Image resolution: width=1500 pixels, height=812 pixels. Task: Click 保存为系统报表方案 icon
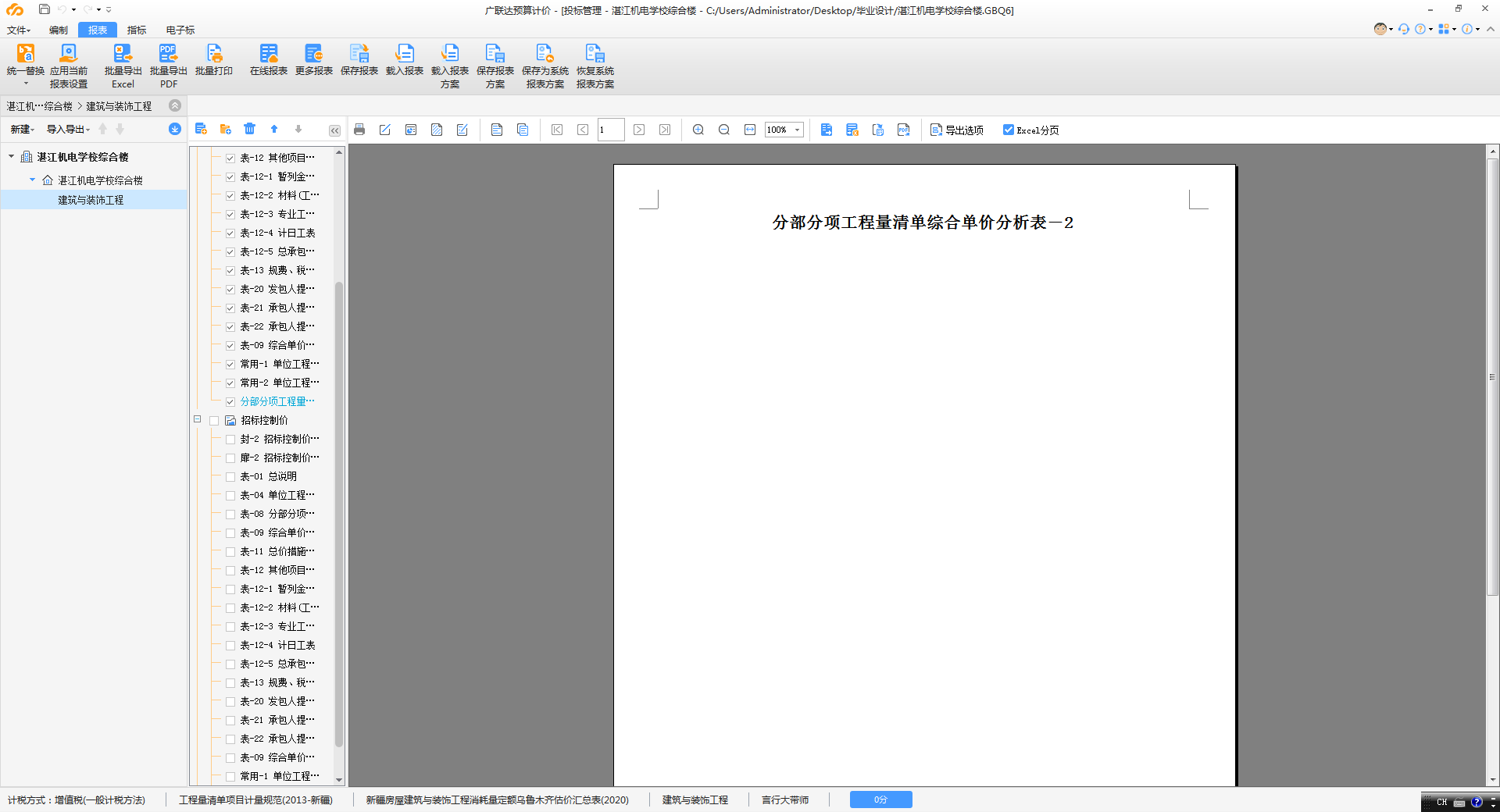(x=545, y=66)
